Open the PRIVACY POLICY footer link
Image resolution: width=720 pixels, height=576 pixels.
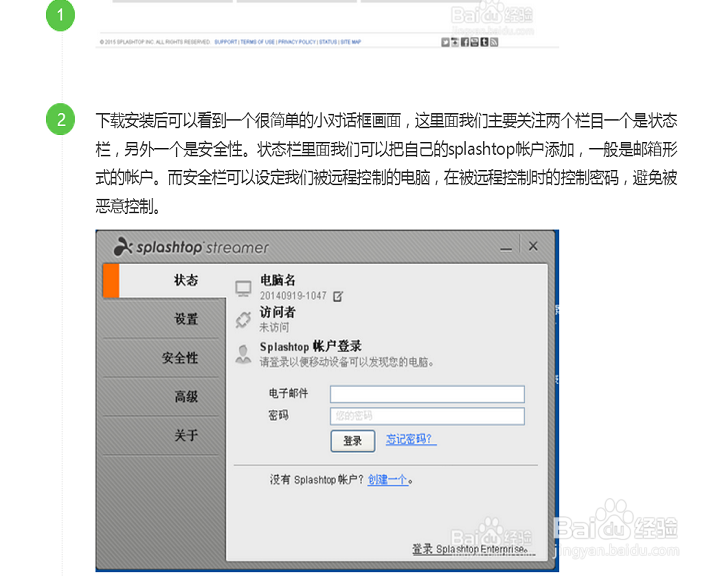(x=297, y=42)
